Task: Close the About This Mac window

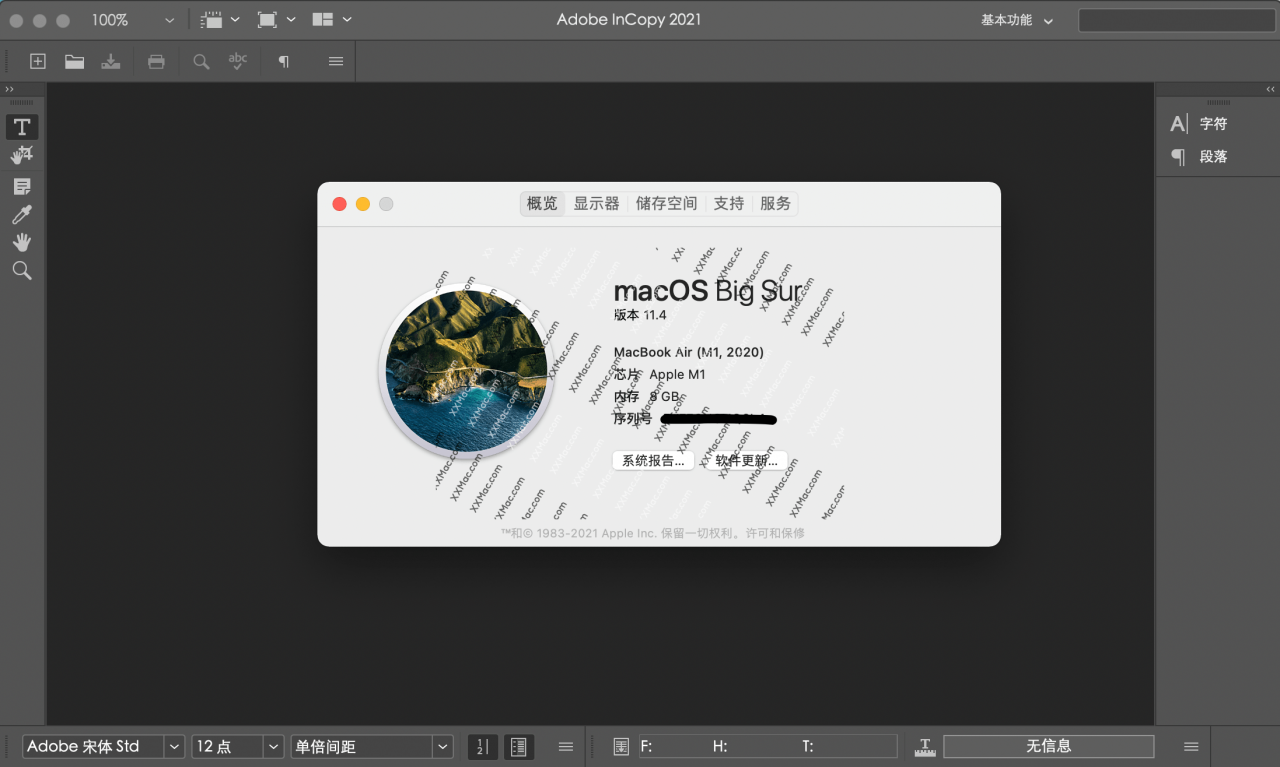Action: pyautogui.click(x=340, y=204)
